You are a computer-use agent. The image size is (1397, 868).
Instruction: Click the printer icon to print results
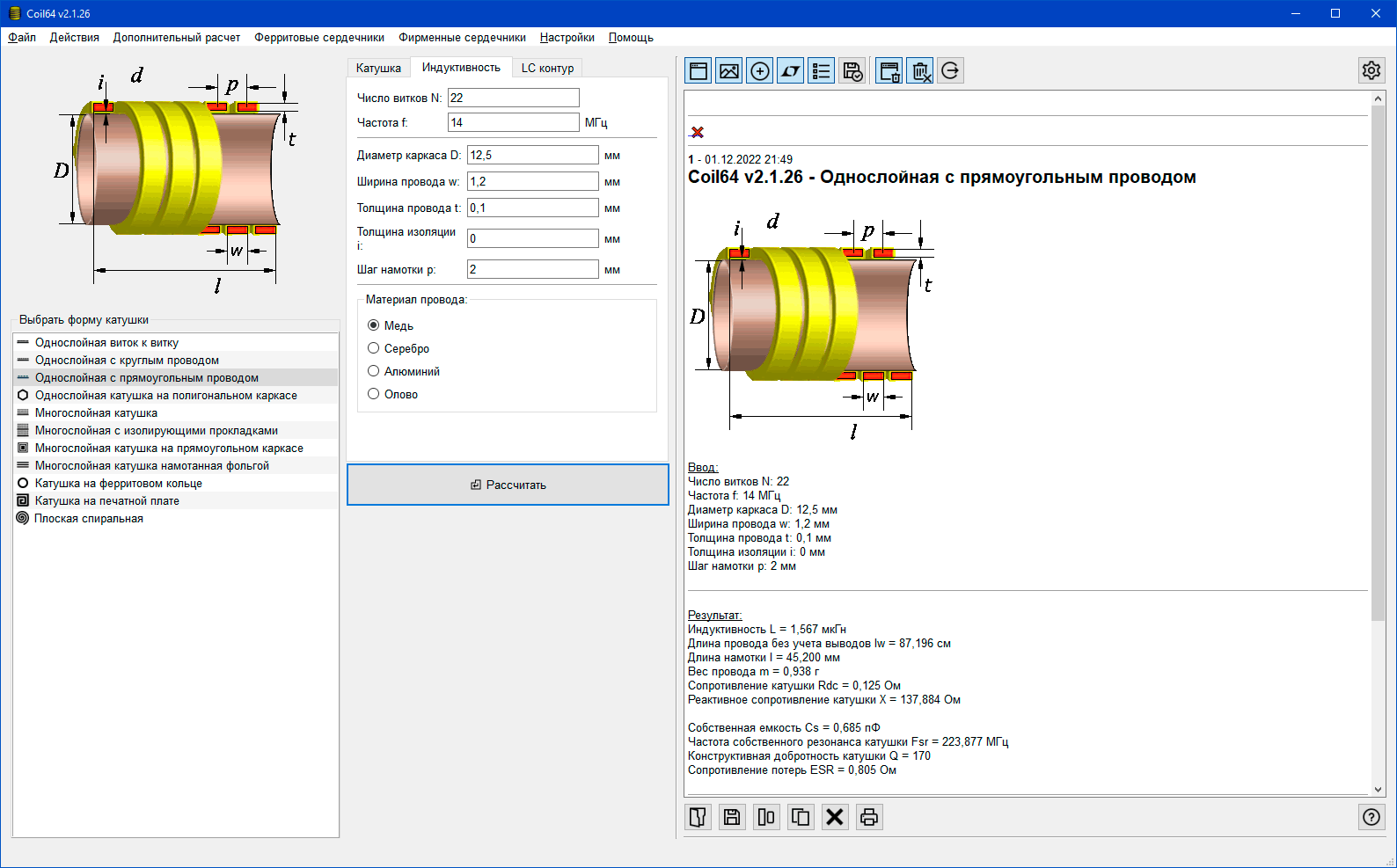pos(869,817)
